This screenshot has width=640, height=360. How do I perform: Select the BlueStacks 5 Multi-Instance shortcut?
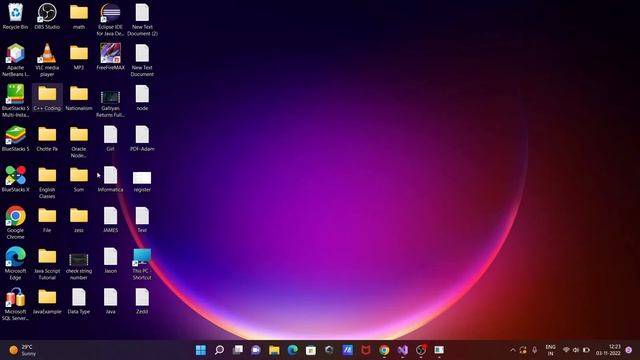16,100
